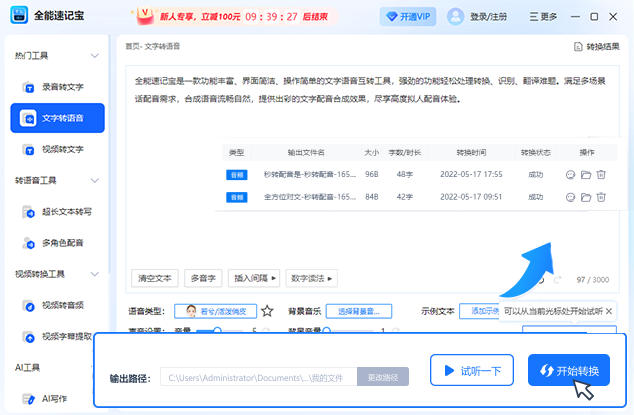Click the 音量 slider handle
634x415 pixels.
click(x=218, y=330)
